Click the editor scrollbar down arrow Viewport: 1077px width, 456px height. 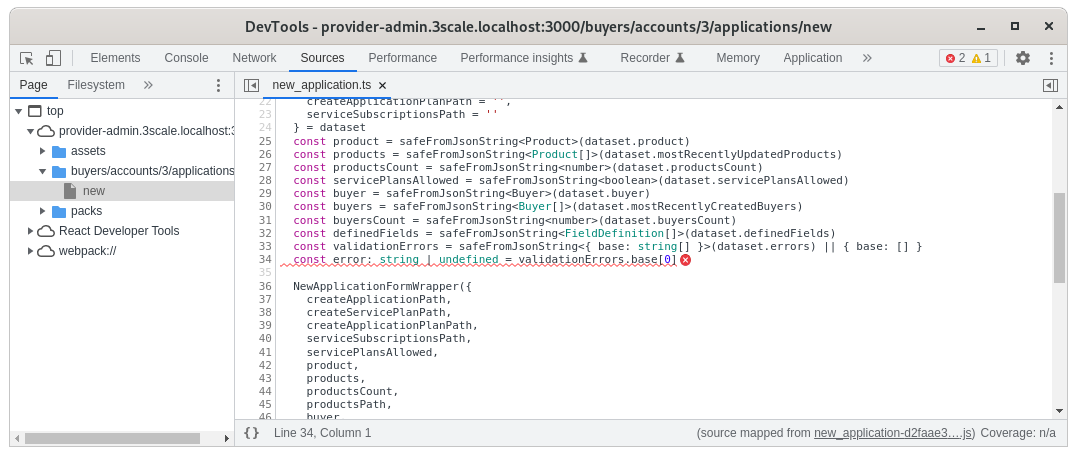click(1059, 411)
